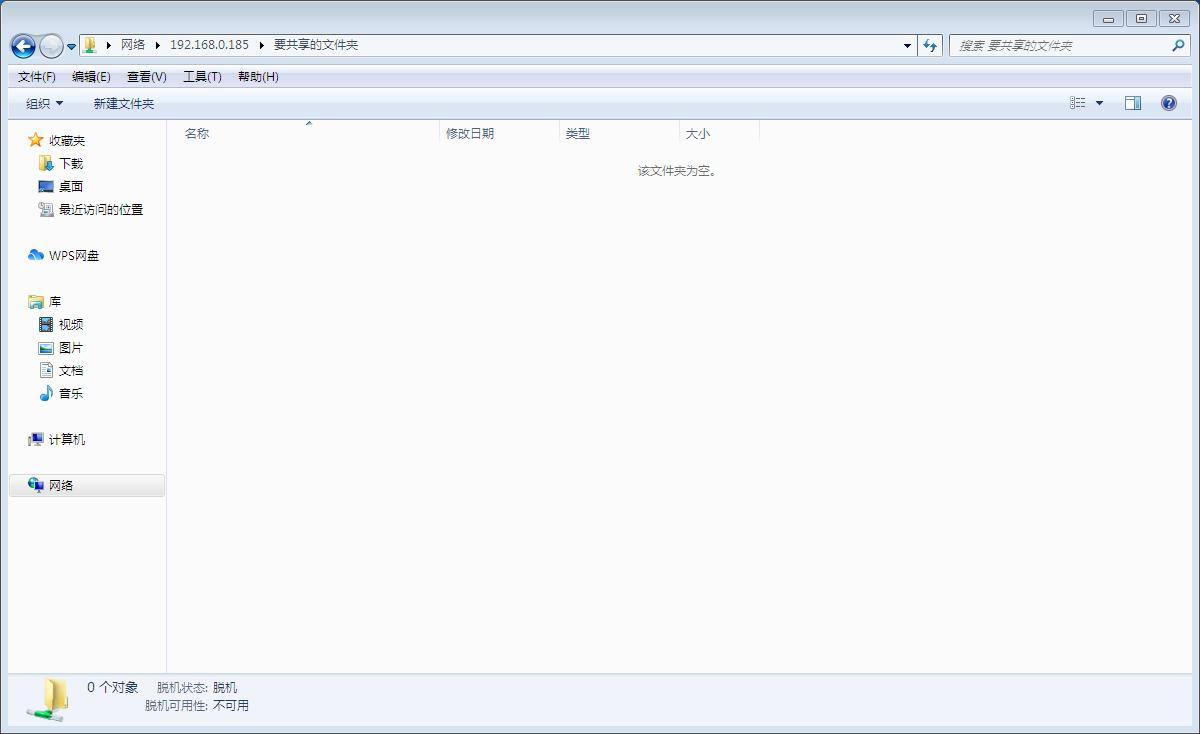
Task: Expand the address bar history dropdown
Action: (x=906, y=45)
